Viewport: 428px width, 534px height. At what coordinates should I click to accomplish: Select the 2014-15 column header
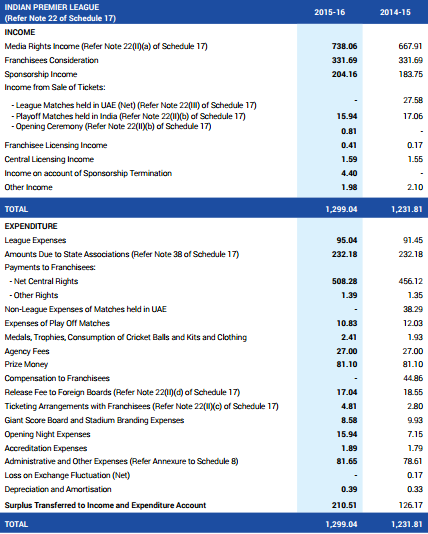pos(395,12)
